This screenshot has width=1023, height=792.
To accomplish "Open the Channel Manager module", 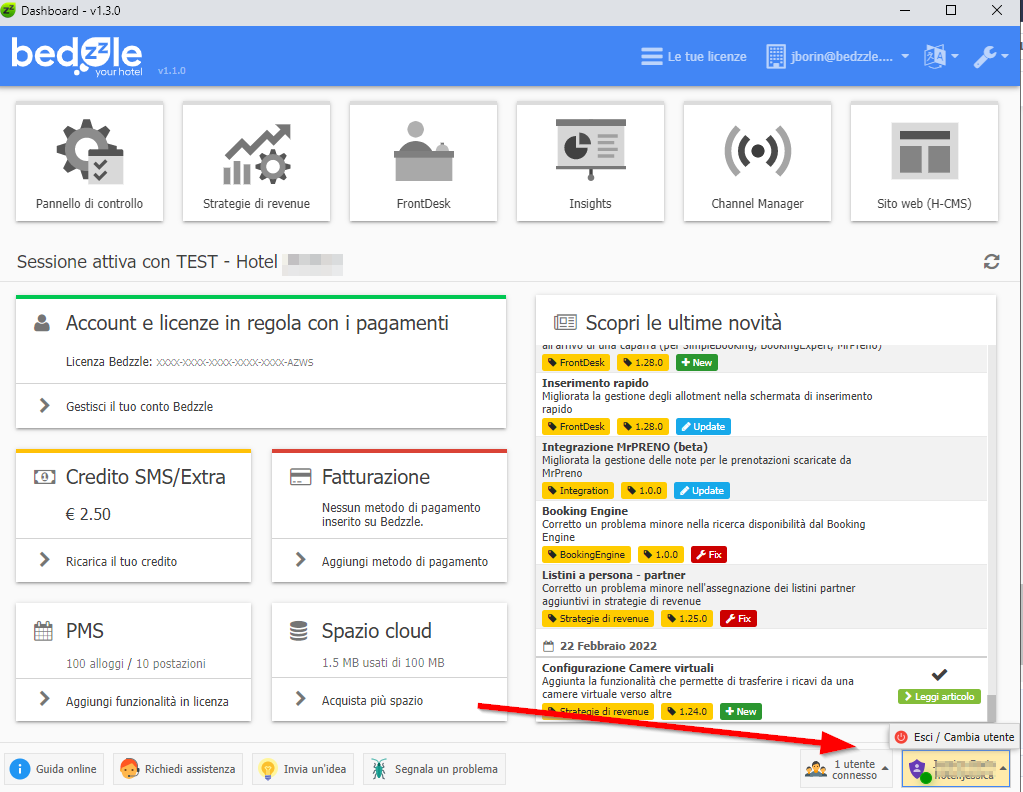I will 757,162.
